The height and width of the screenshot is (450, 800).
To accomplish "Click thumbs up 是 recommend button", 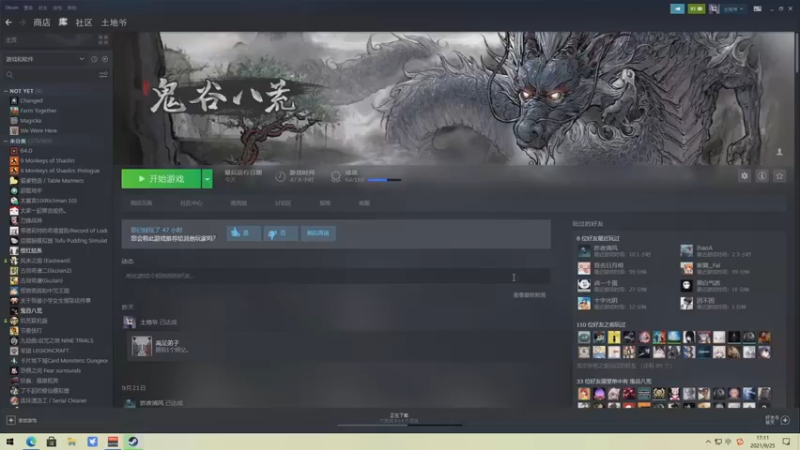I will (x=243, y=233).
